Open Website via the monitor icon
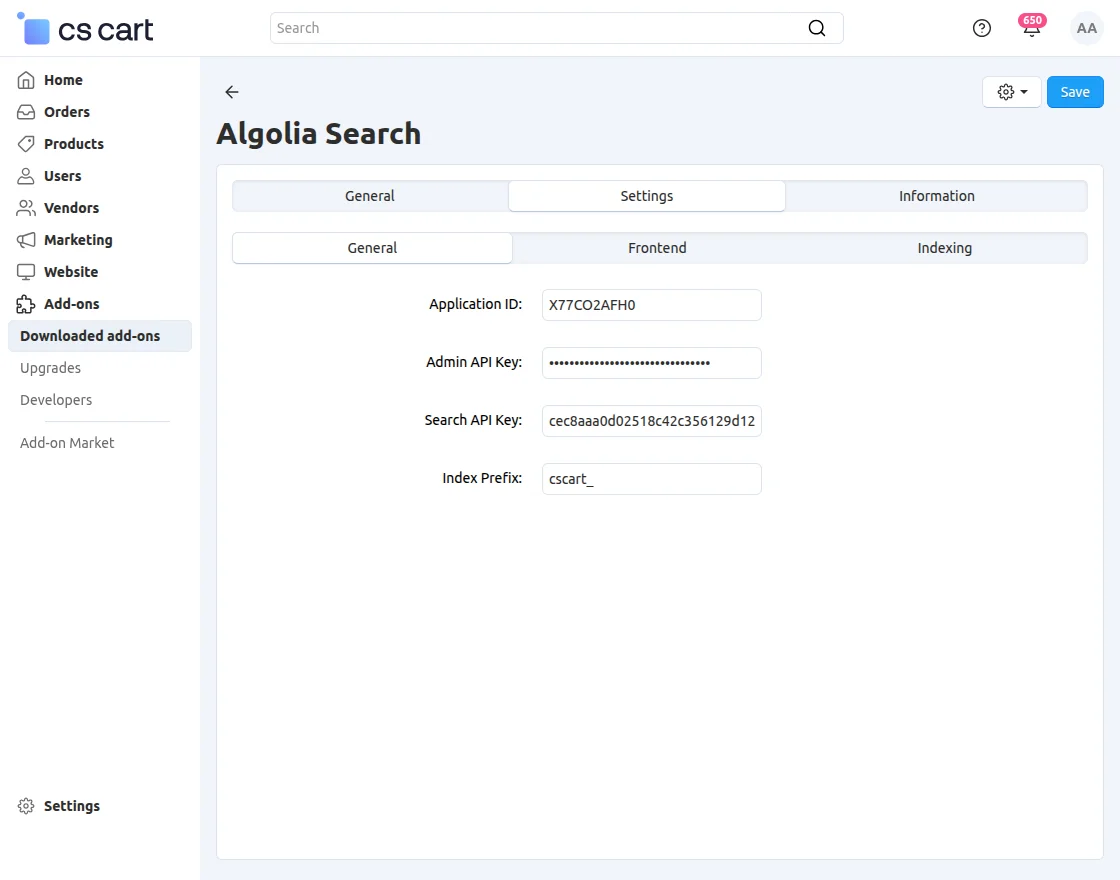The image size is (1120, 880). coord(25,271)
